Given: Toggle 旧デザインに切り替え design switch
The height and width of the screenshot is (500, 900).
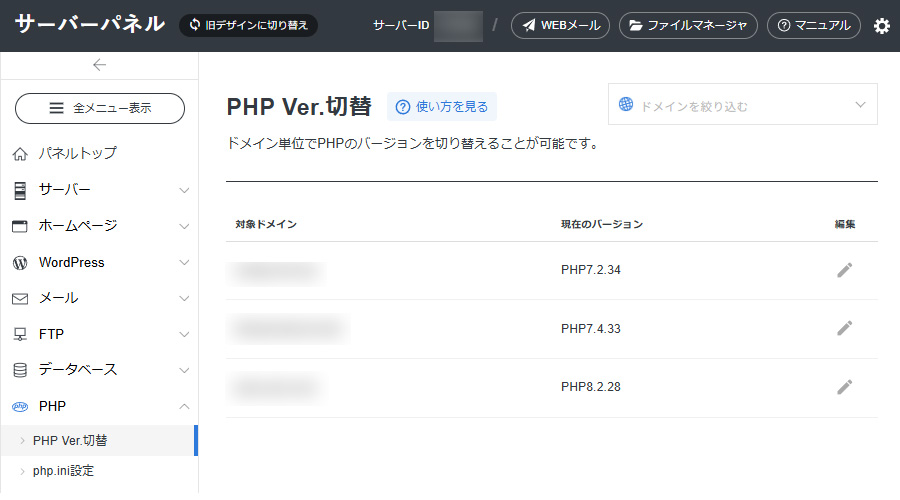Looking at the screenshot, I should pos(248,25).
